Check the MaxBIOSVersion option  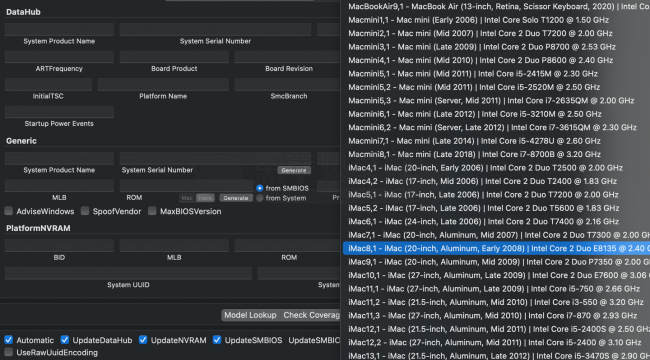click(x=152, y=211)
